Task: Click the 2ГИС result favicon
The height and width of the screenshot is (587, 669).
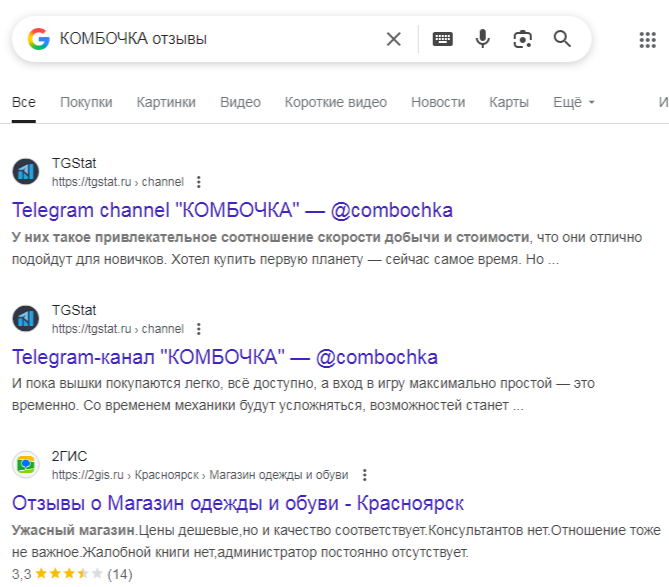Action: click(25, 465)
